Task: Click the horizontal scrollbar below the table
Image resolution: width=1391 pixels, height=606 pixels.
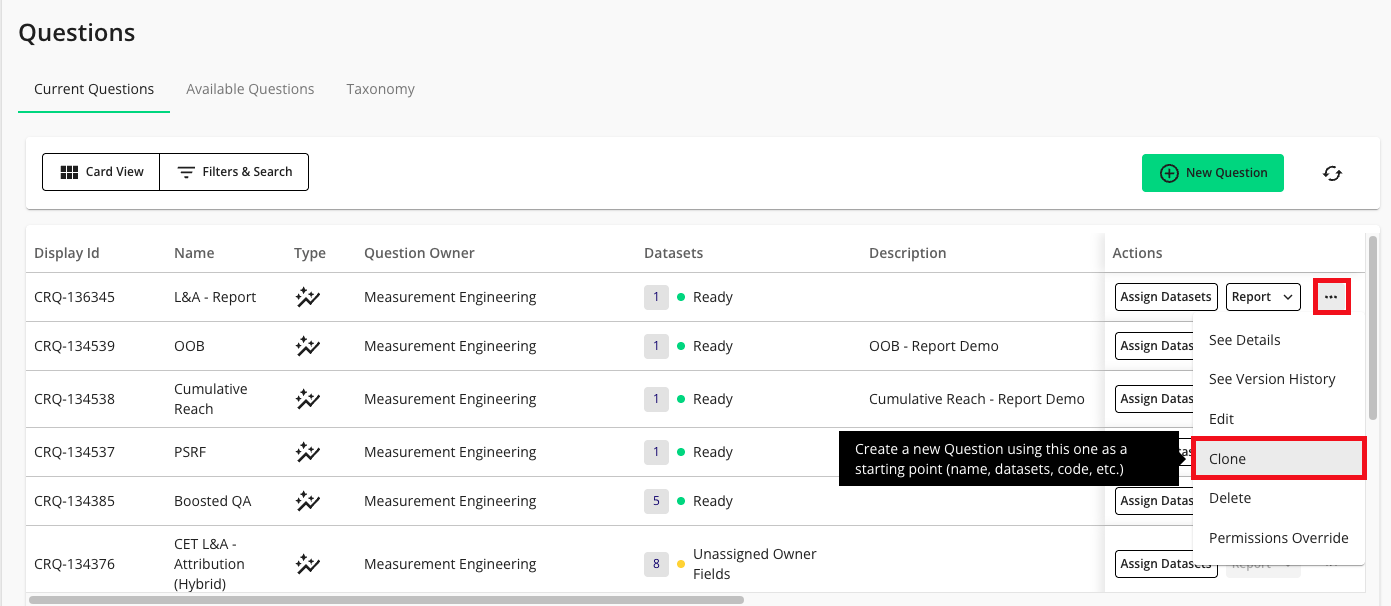Action: point(386,600)
